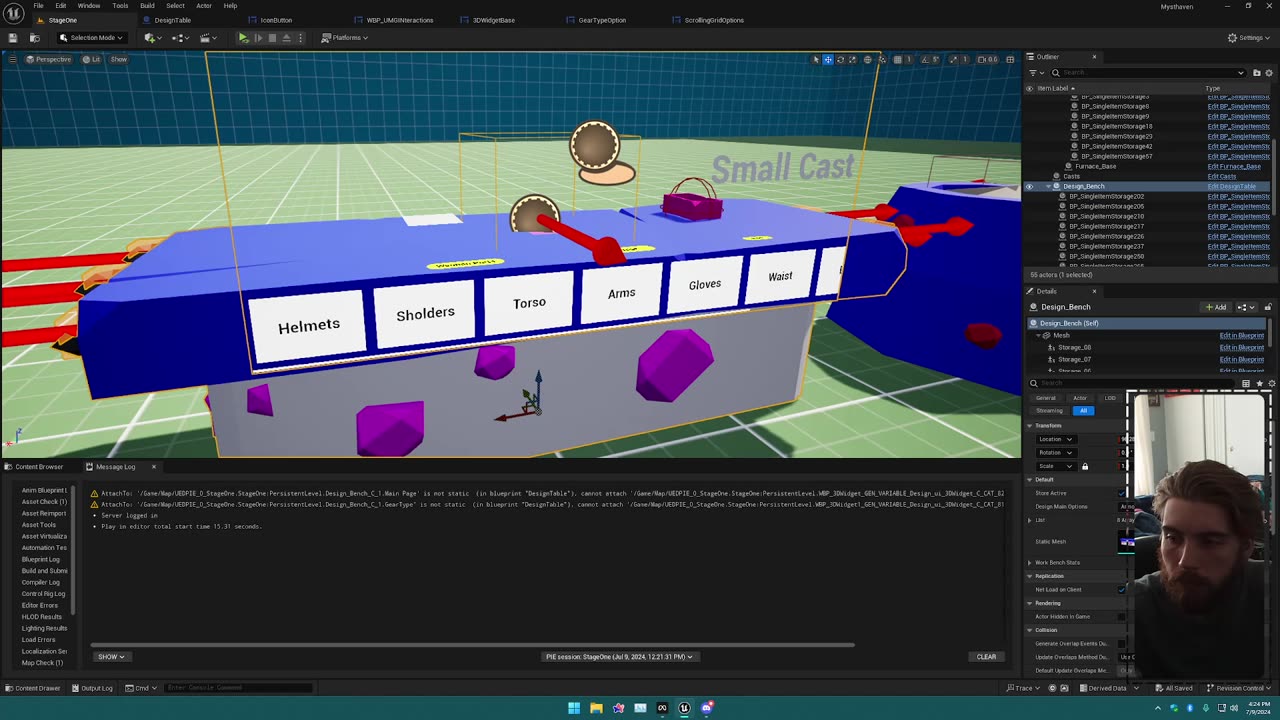1280x720 pixels.
Task: Open the Settings menu
Action: point(1250,38)
